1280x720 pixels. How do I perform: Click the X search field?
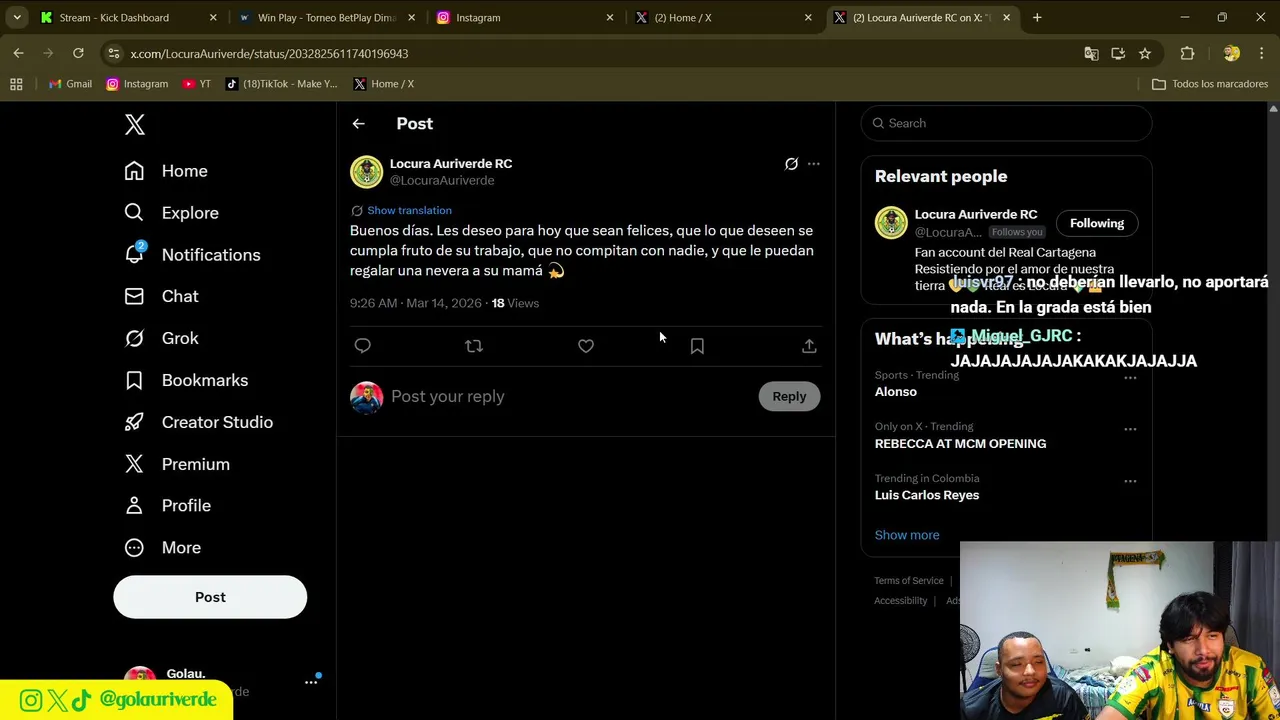tap(1006, 123)
